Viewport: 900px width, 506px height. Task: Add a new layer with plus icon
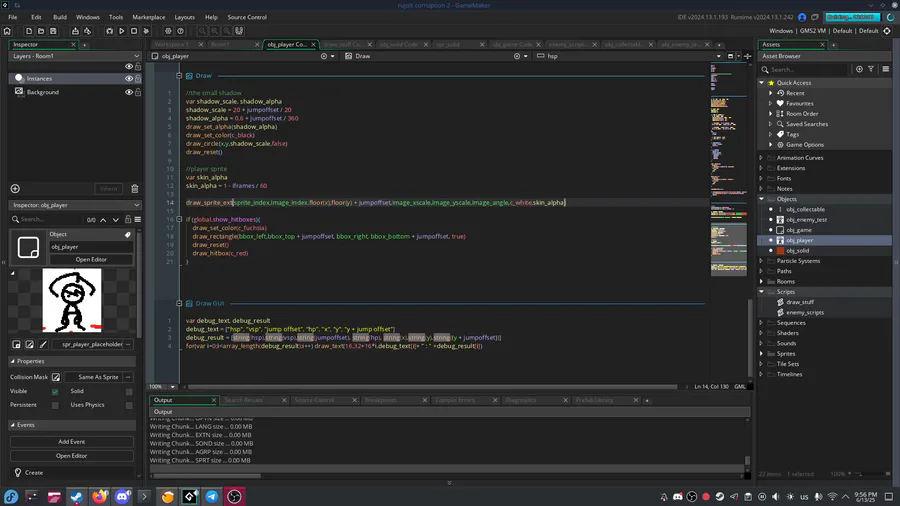[15, 189]
